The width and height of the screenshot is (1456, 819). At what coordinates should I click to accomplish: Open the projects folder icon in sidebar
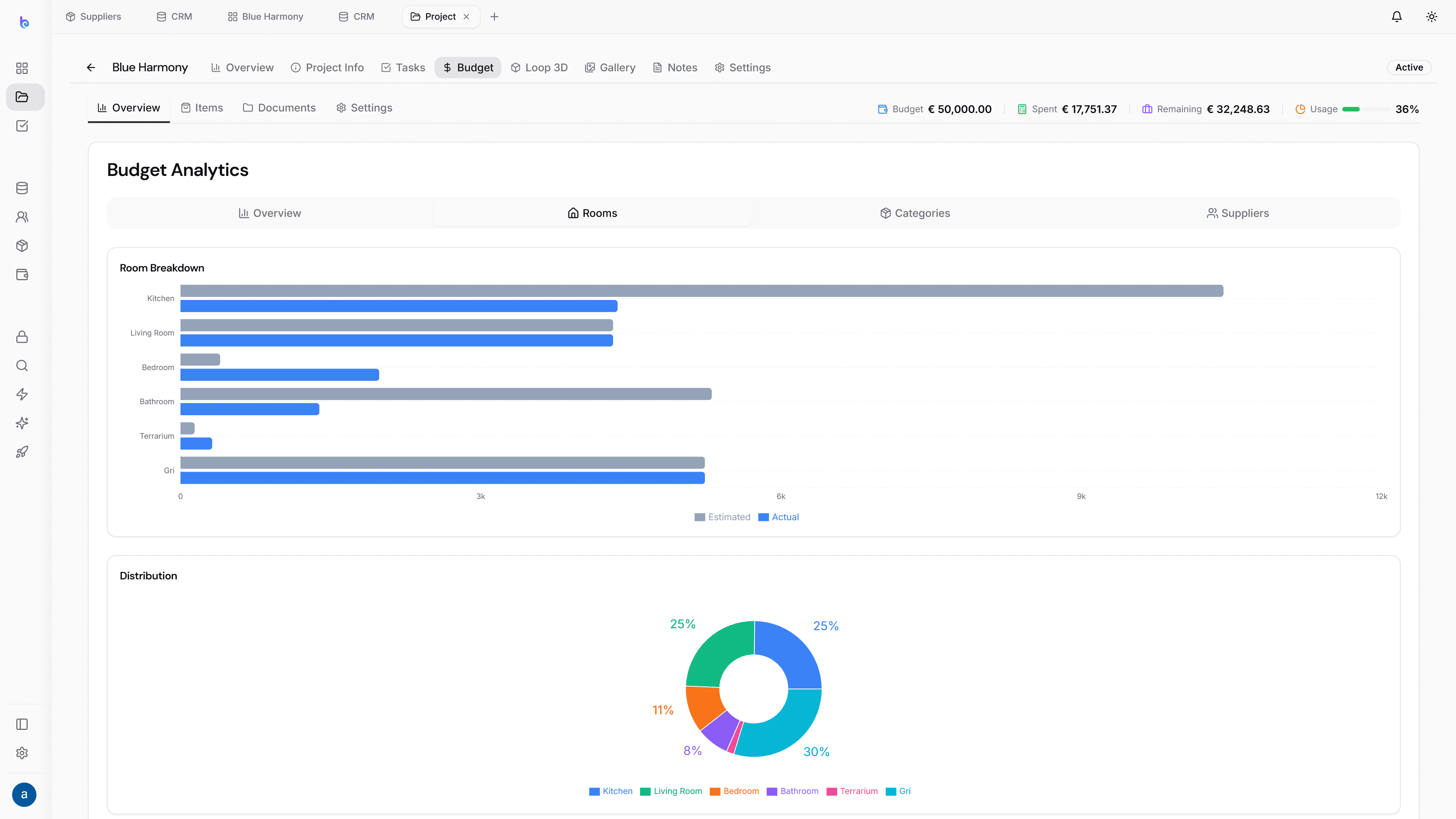pyautogui.click(x=22, y=97)
